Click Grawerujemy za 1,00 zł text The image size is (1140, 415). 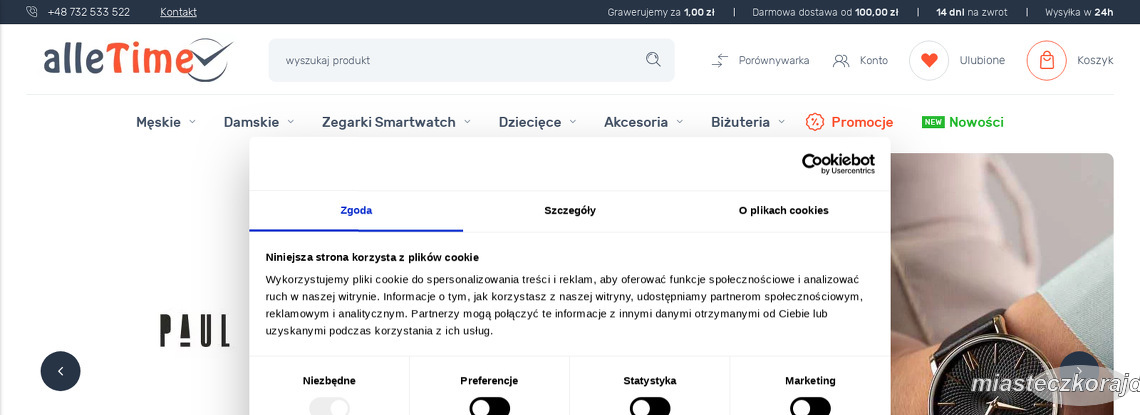click(x=661, y=12)
